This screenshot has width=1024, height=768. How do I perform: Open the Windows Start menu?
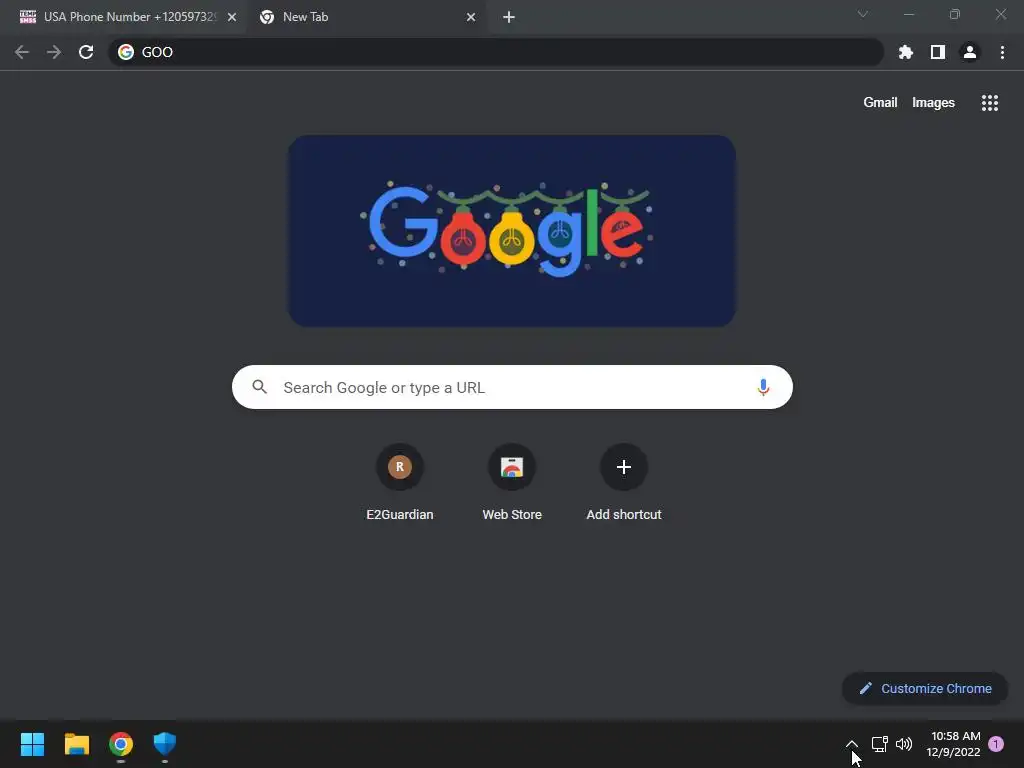32,744
